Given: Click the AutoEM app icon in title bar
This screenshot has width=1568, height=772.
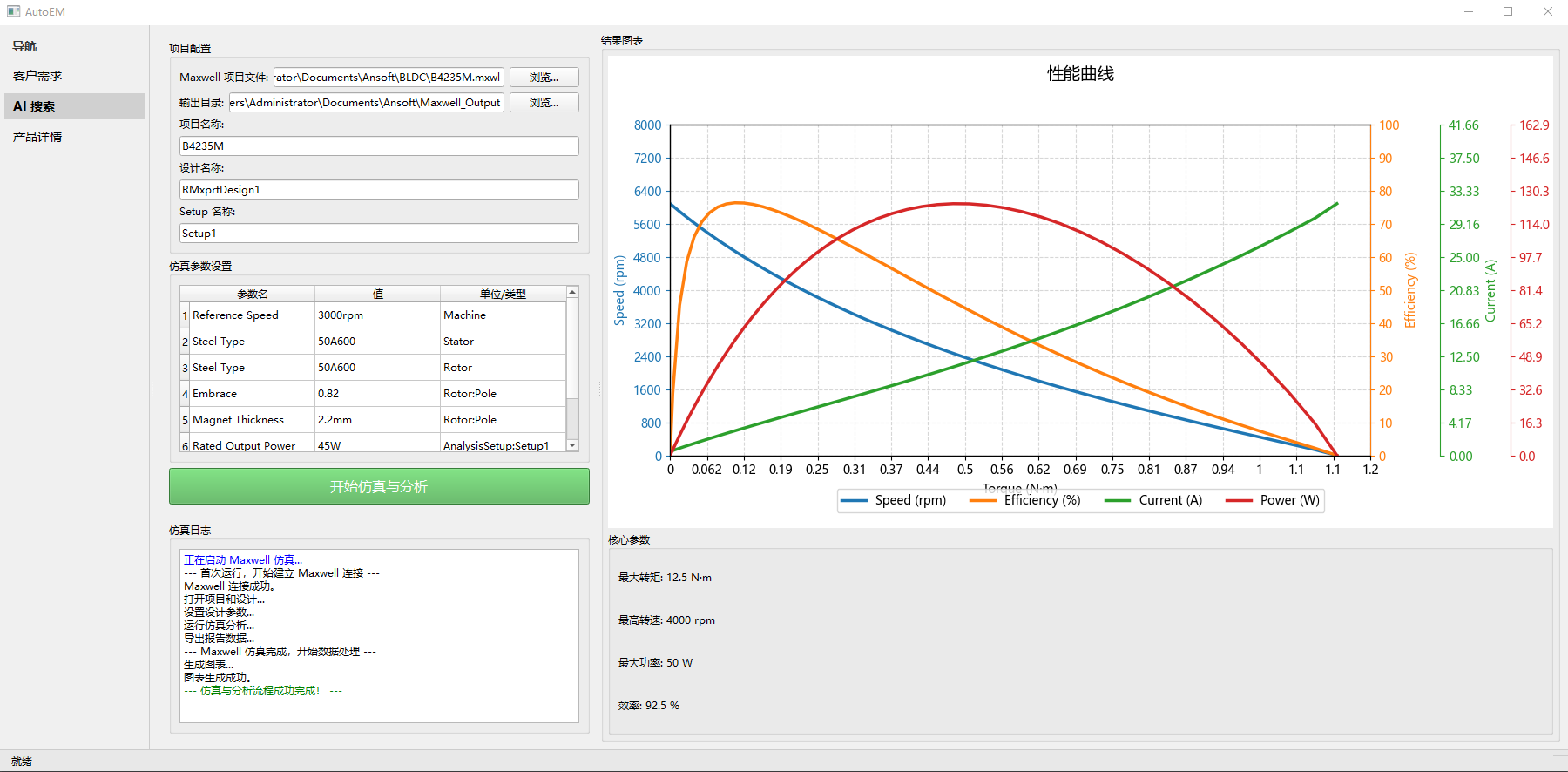Looking at the screenshot, I should coord(13,11).
